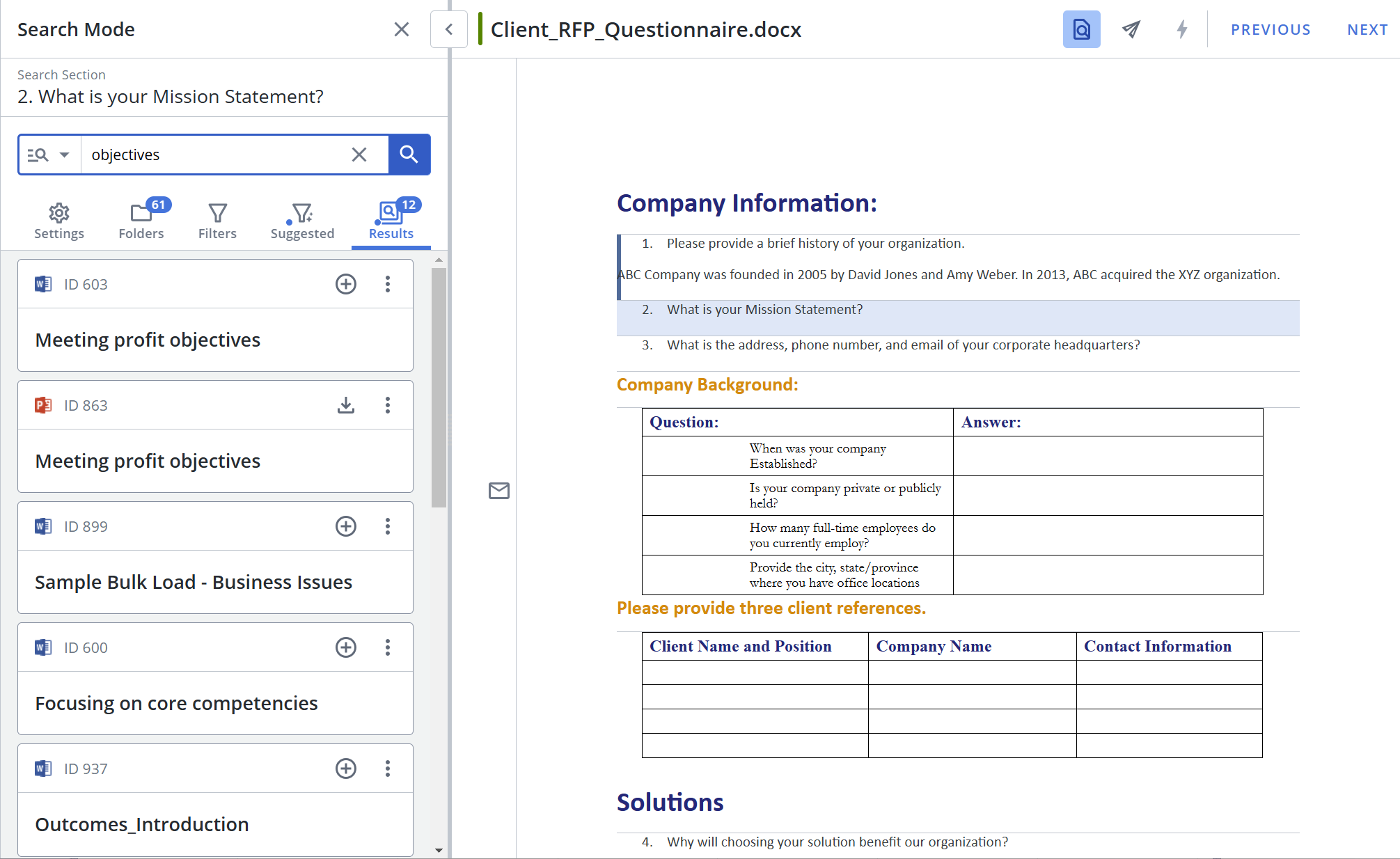The width and height of the screenshot is (1400, 859).
Task: Open more options for ID 899
Action: [x=388, y=526]
